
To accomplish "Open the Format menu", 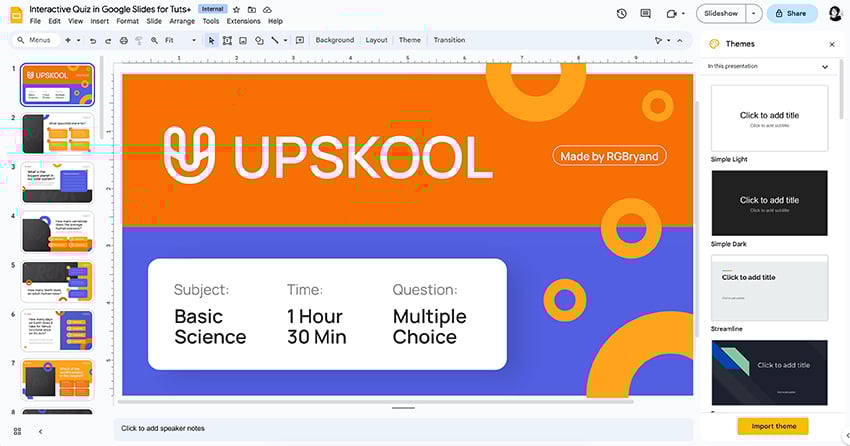I will click(127, 21).
